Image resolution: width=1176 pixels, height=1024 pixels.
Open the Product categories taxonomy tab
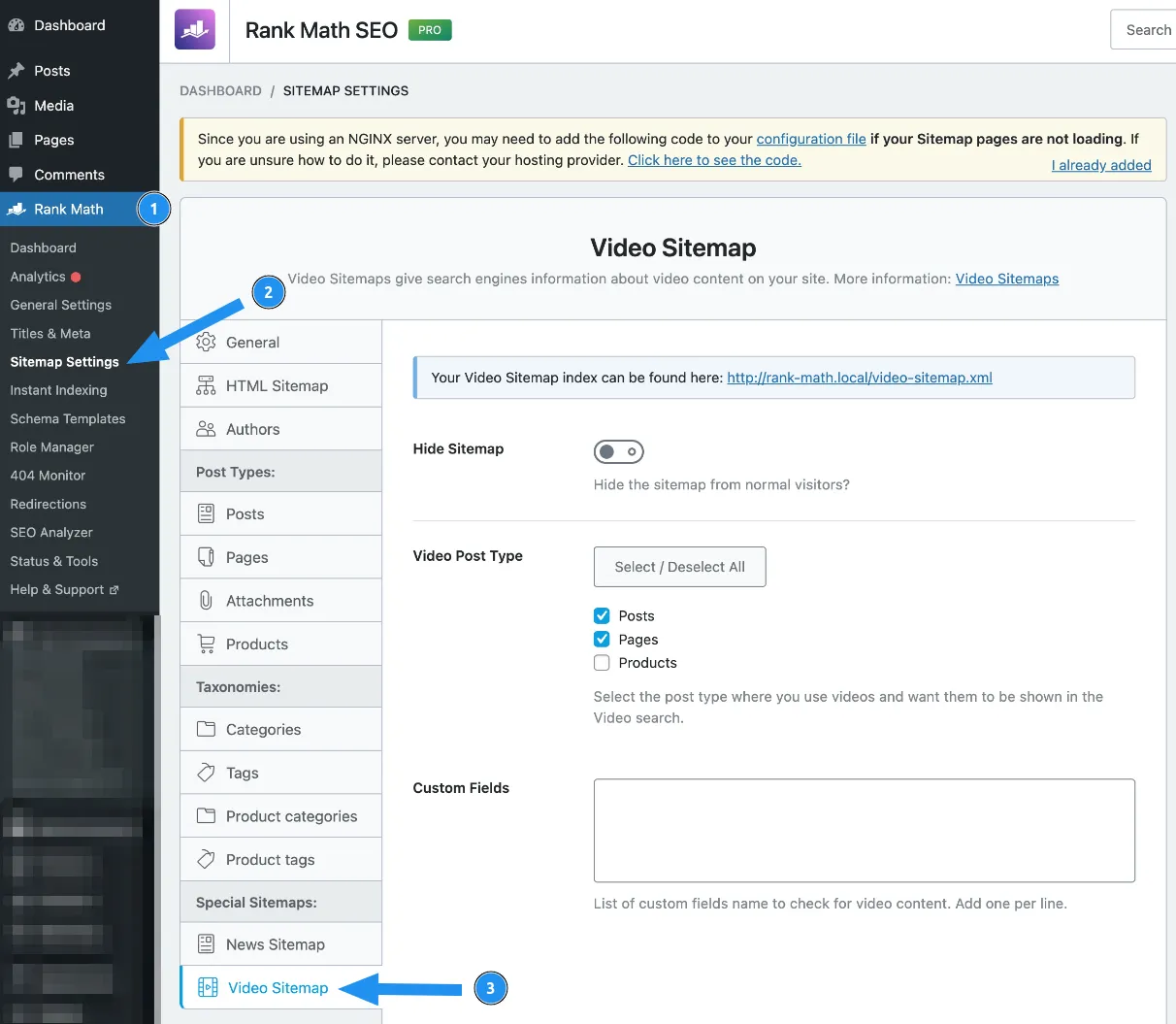click(281, 816)
